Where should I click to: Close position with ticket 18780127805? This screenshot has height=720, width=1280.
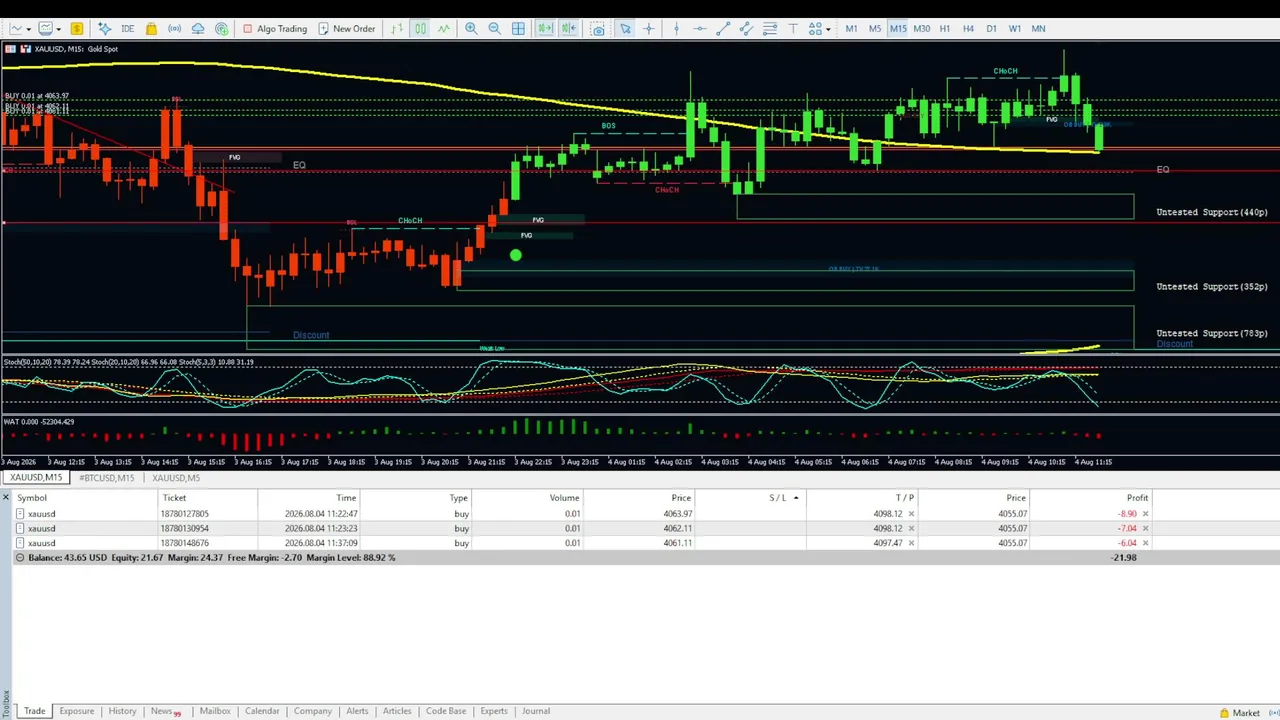pos(1145,514)
